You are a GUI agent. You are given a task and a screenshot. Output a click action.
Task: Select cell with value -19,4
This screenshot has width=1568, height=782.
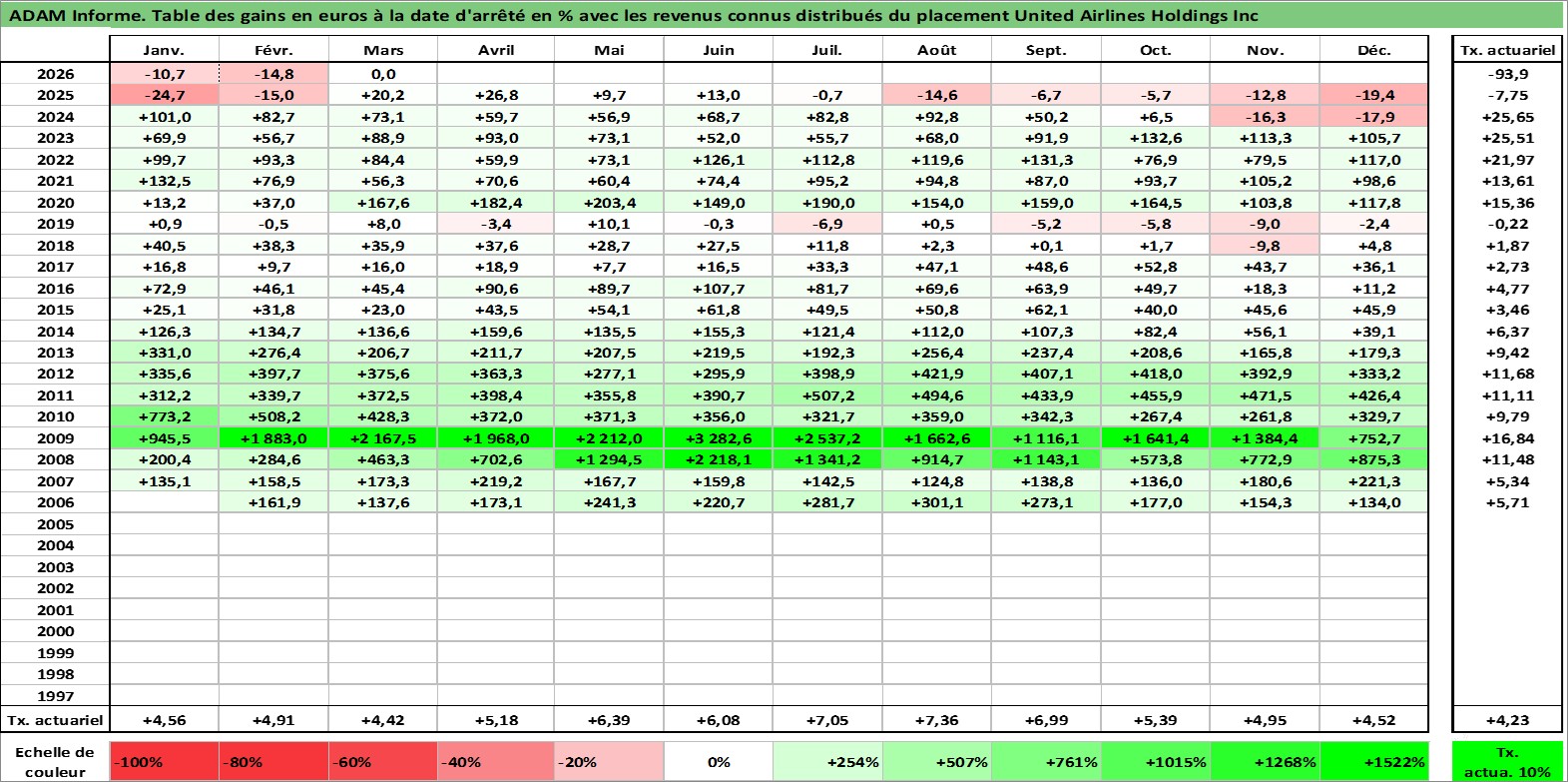tap(1374, 95)
